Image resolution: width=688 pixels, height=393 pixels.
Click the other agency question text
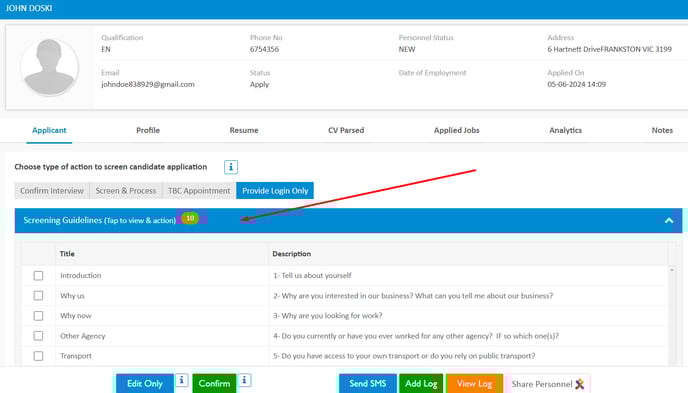tap(416, 336)
